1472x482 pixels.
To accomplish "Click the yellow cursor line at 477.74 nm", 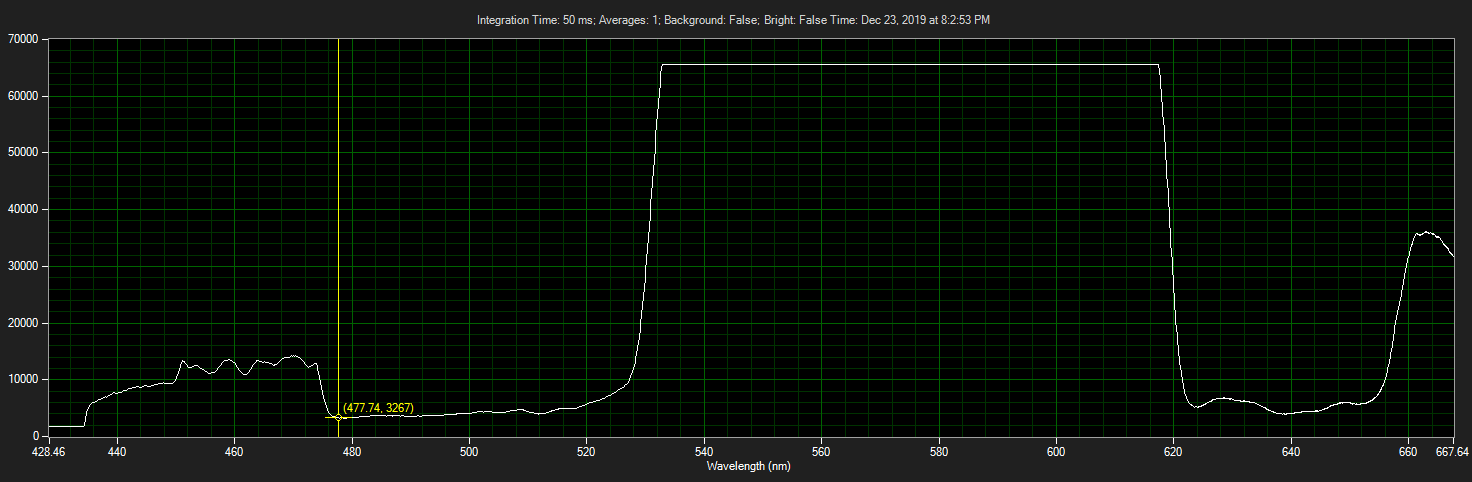I will pyautogui.click(x=338, y=237).
